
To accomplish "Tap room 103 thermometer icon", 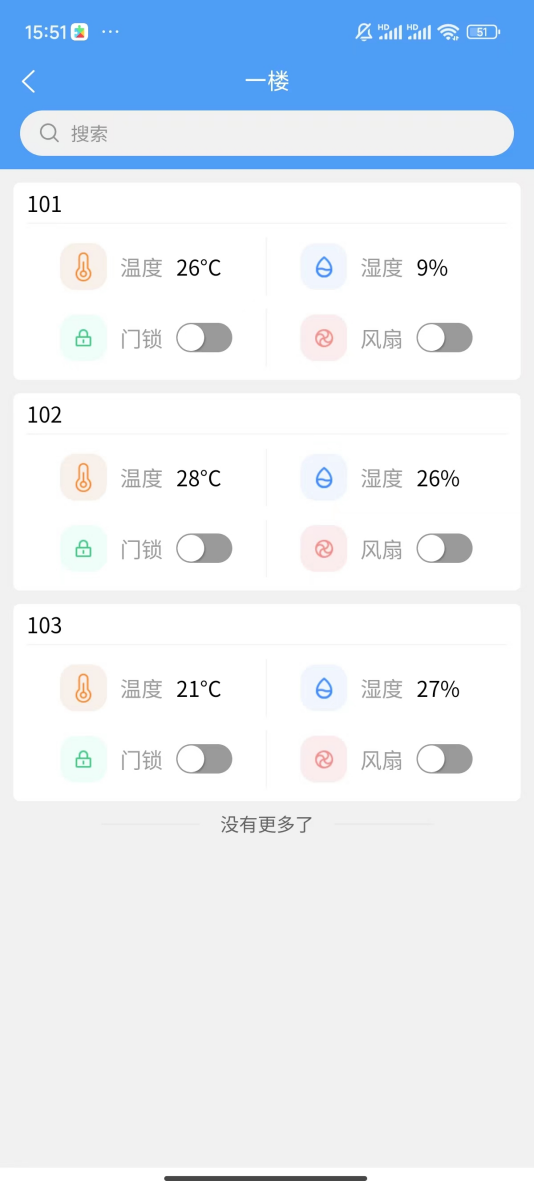I will (83, 689).
